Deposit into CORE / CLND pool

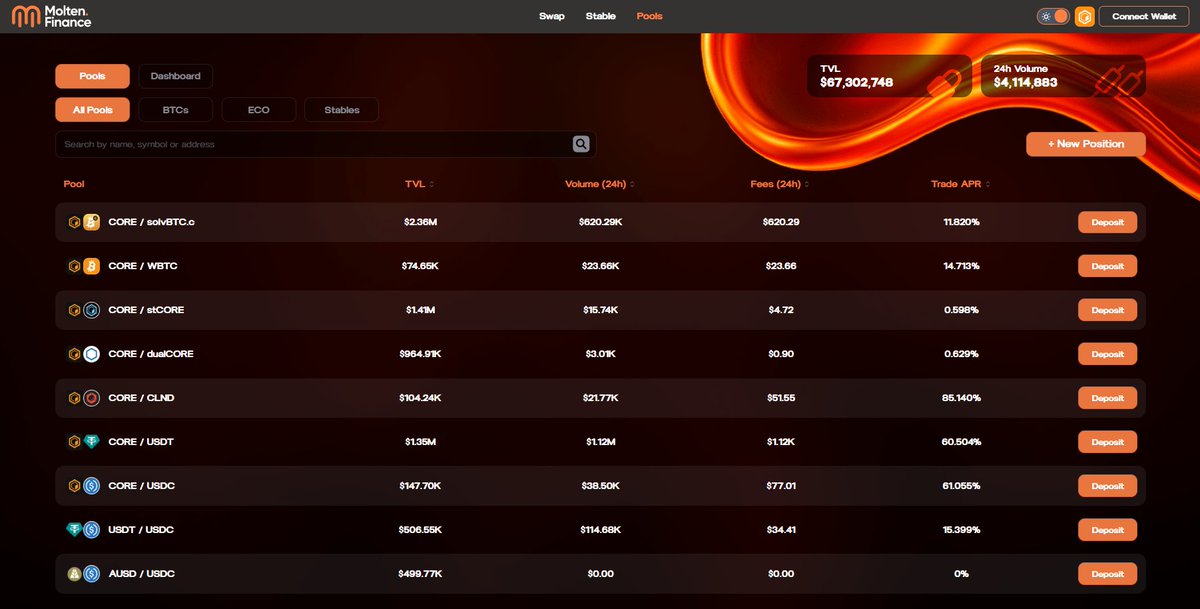[x=1107, y=398]
